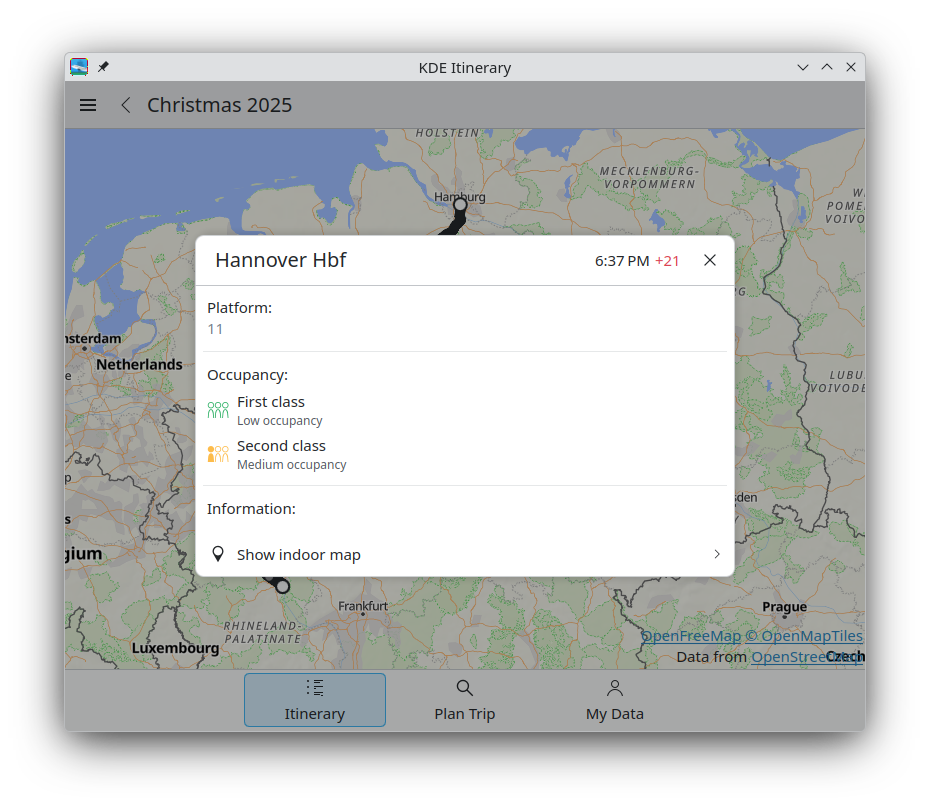Toggle the pin window icon in title bar
The image size is (930, 808).
pos(103,67)
